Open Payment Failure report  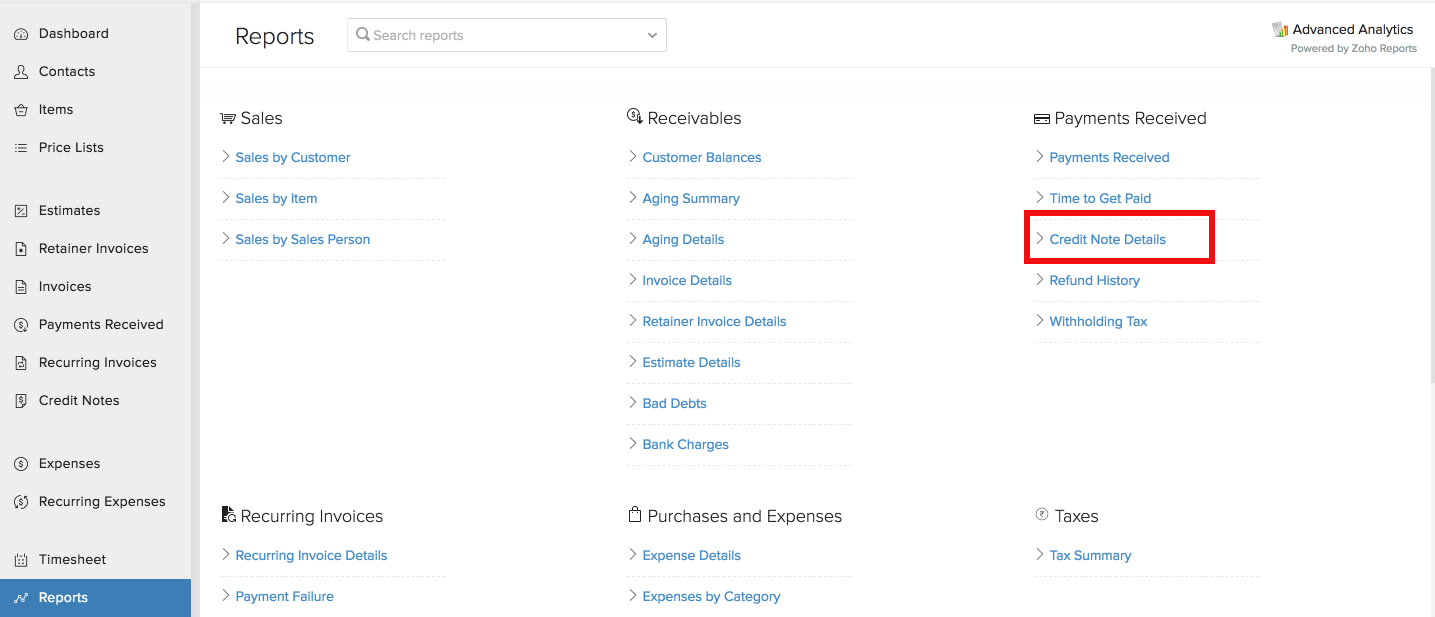pos(284,597)
